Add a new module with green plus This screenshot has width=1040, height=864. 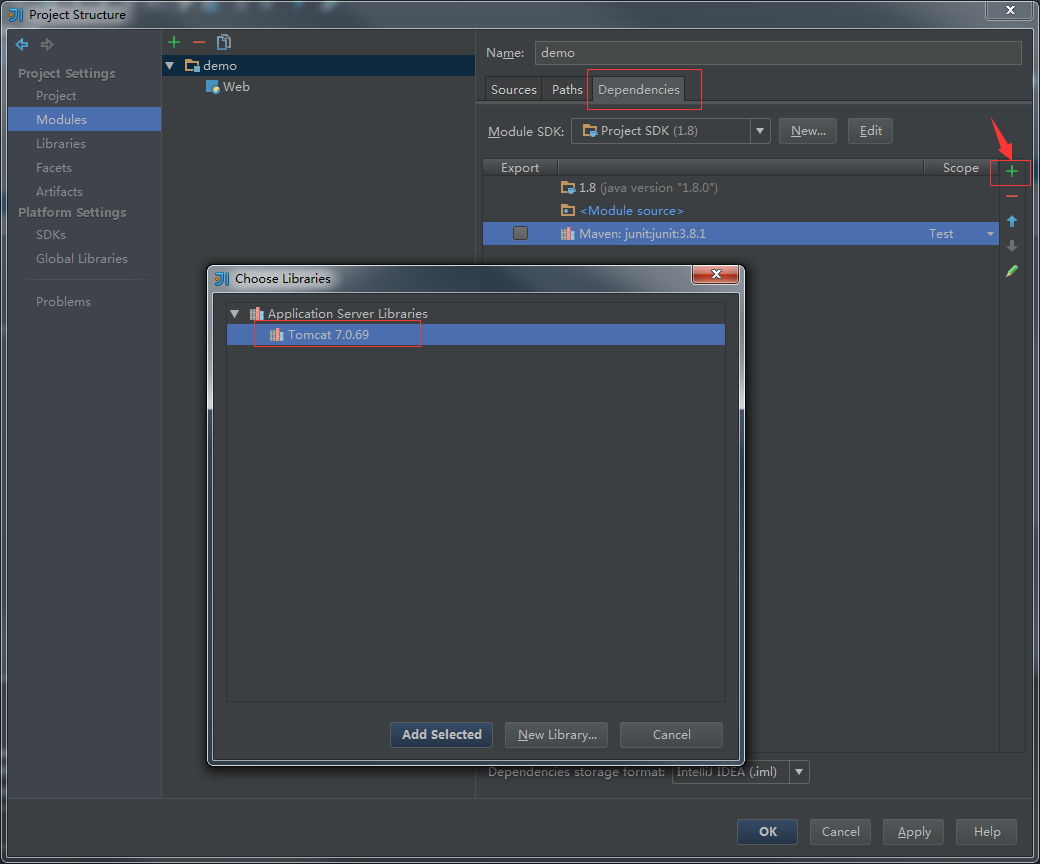pos(174,42)
